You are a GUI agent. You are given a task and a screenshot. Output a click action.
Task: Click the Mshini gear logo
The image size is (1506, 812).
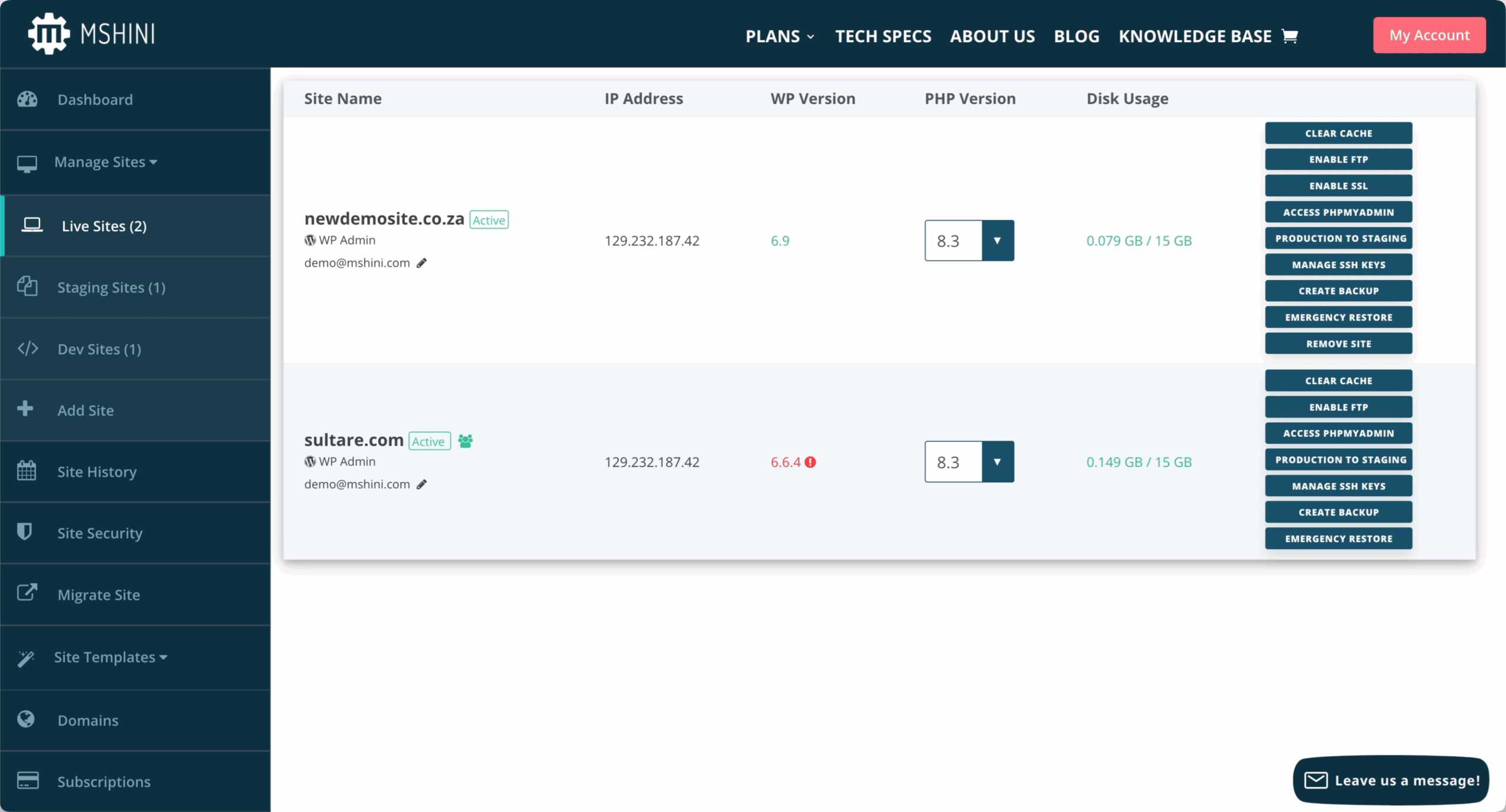point(49,34)
